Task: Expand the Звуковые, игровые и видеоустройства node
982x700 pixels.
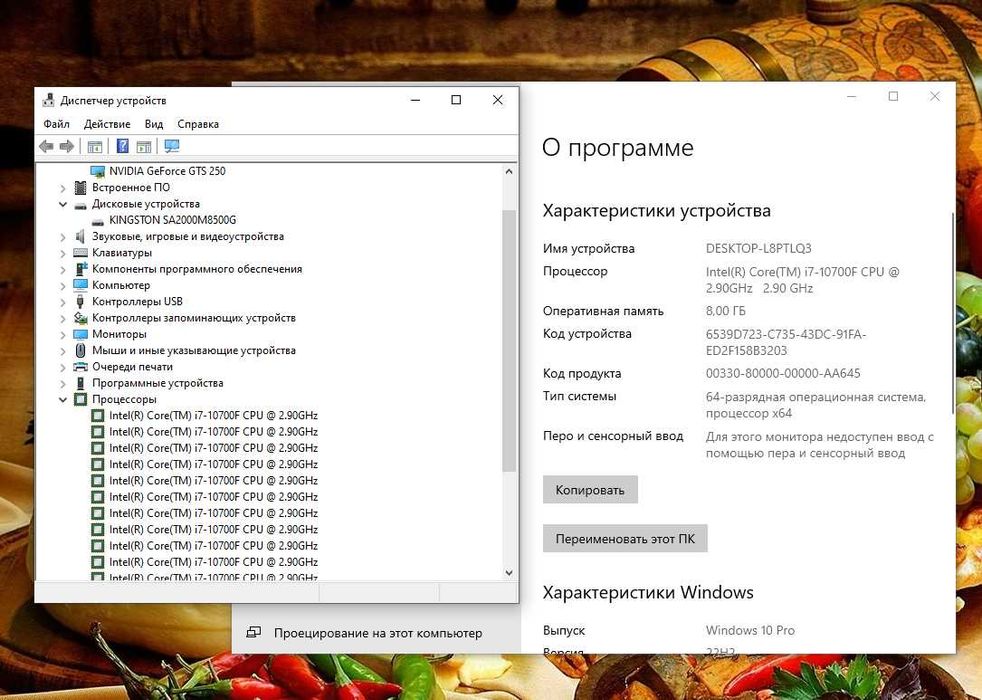Action: 63,237
